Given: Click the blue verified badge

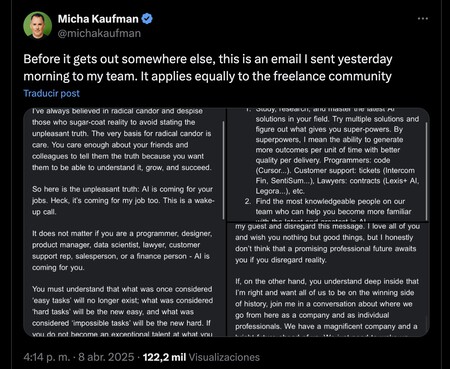Looking at the screenshot, I should pyautogui.click(x=147, y=19).
